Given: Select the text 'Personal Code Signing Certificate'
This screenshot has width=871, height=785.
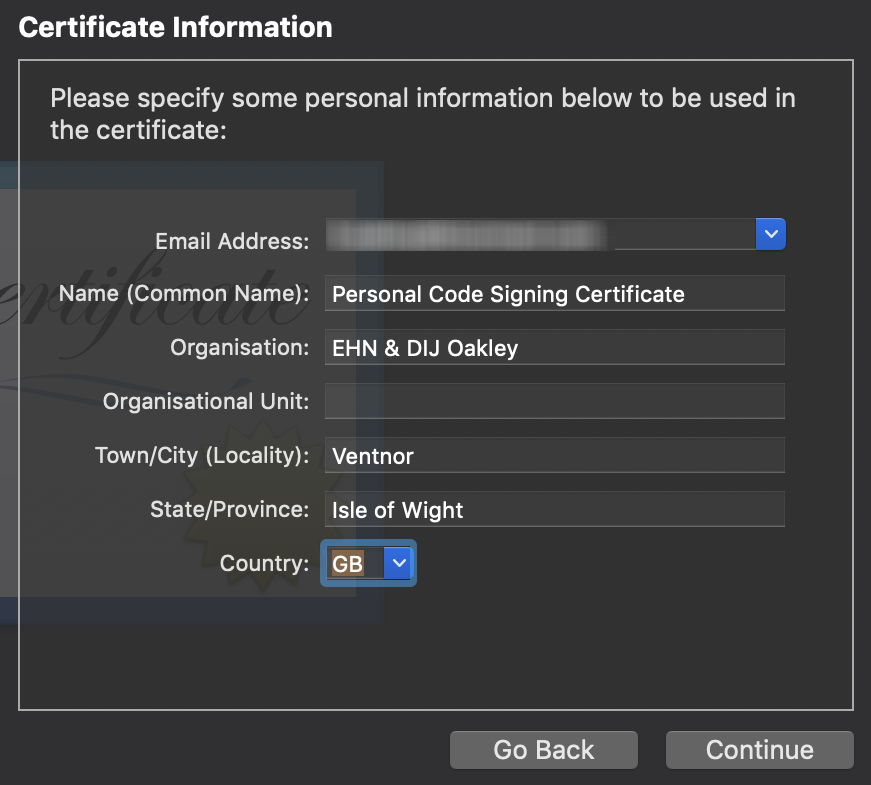Looking at the screenshot, I should click(506, 294).
